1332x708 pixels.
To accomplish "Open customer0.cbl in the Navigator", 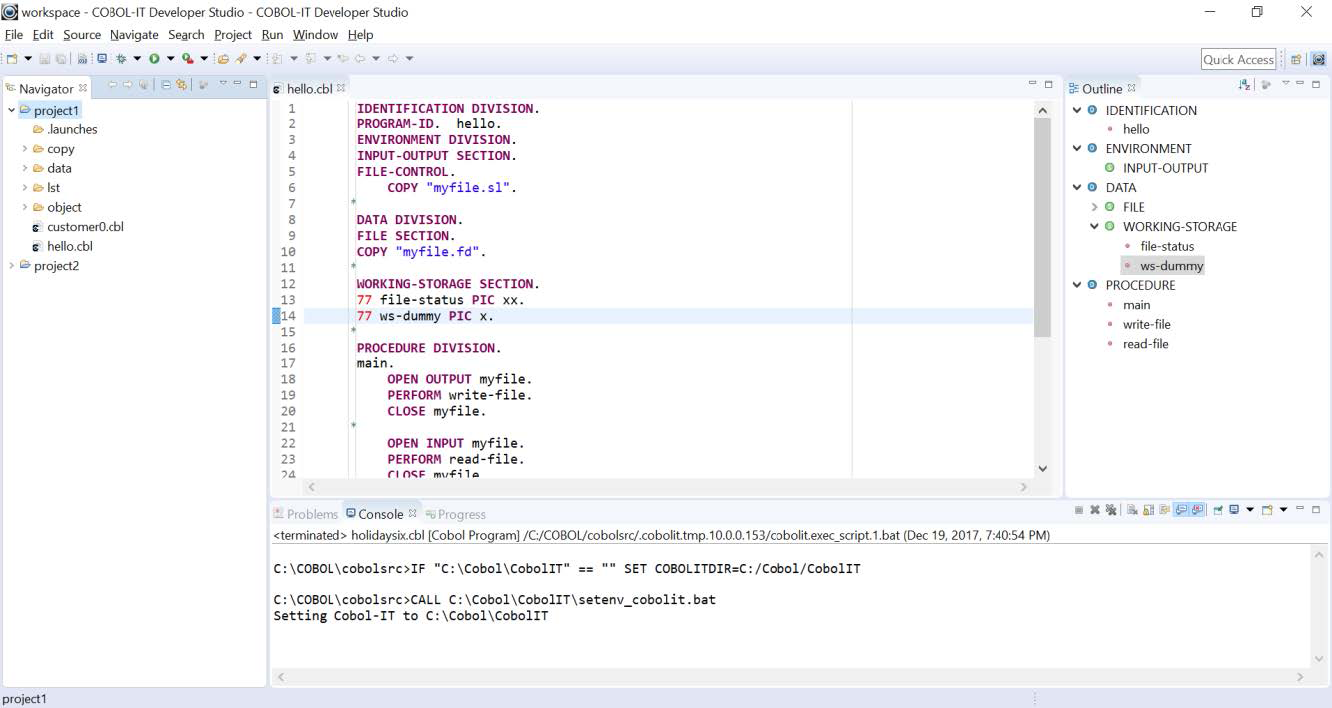I will click(85, 227).
